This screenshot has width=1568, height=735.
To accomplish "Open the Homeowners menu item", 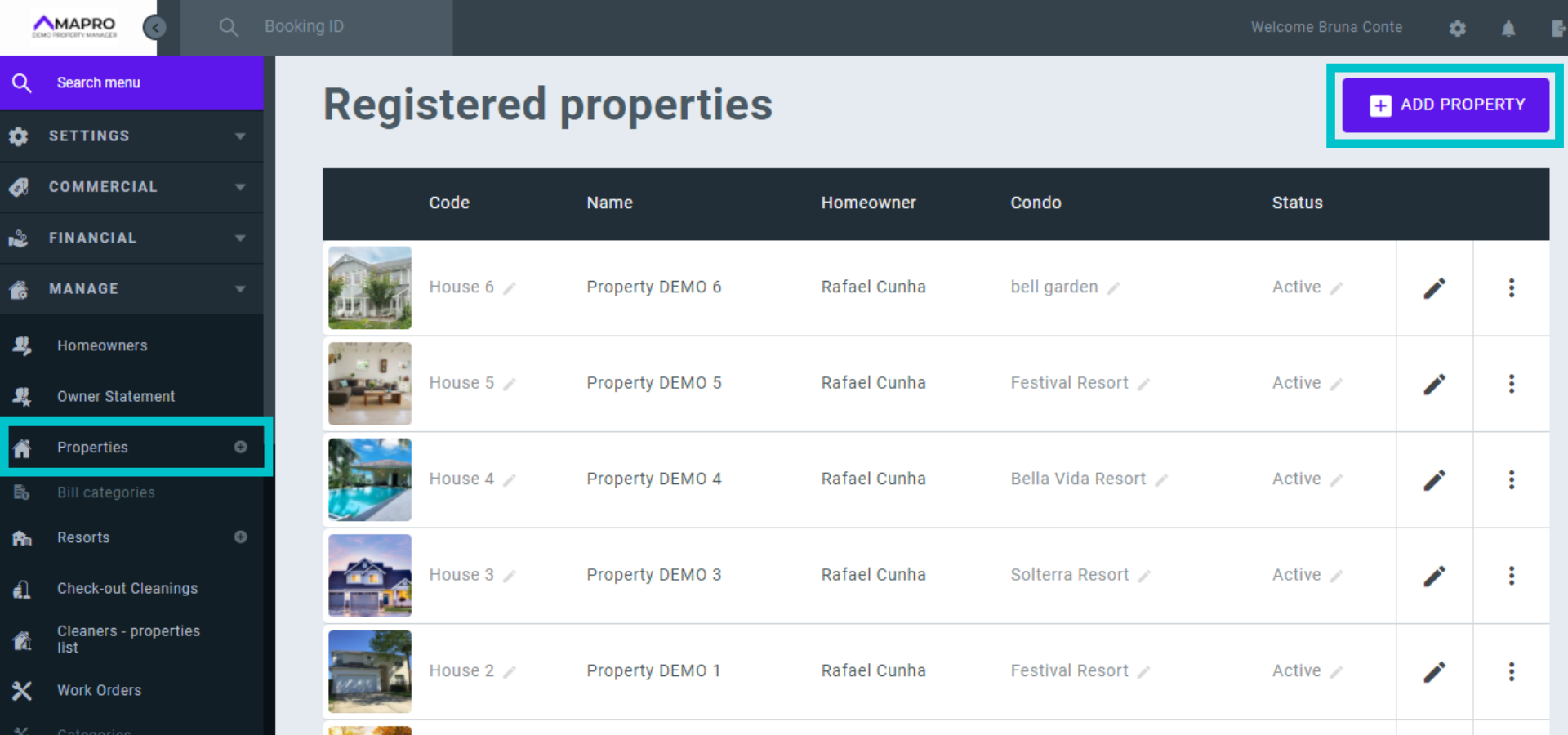I will (x=102, y=345).
